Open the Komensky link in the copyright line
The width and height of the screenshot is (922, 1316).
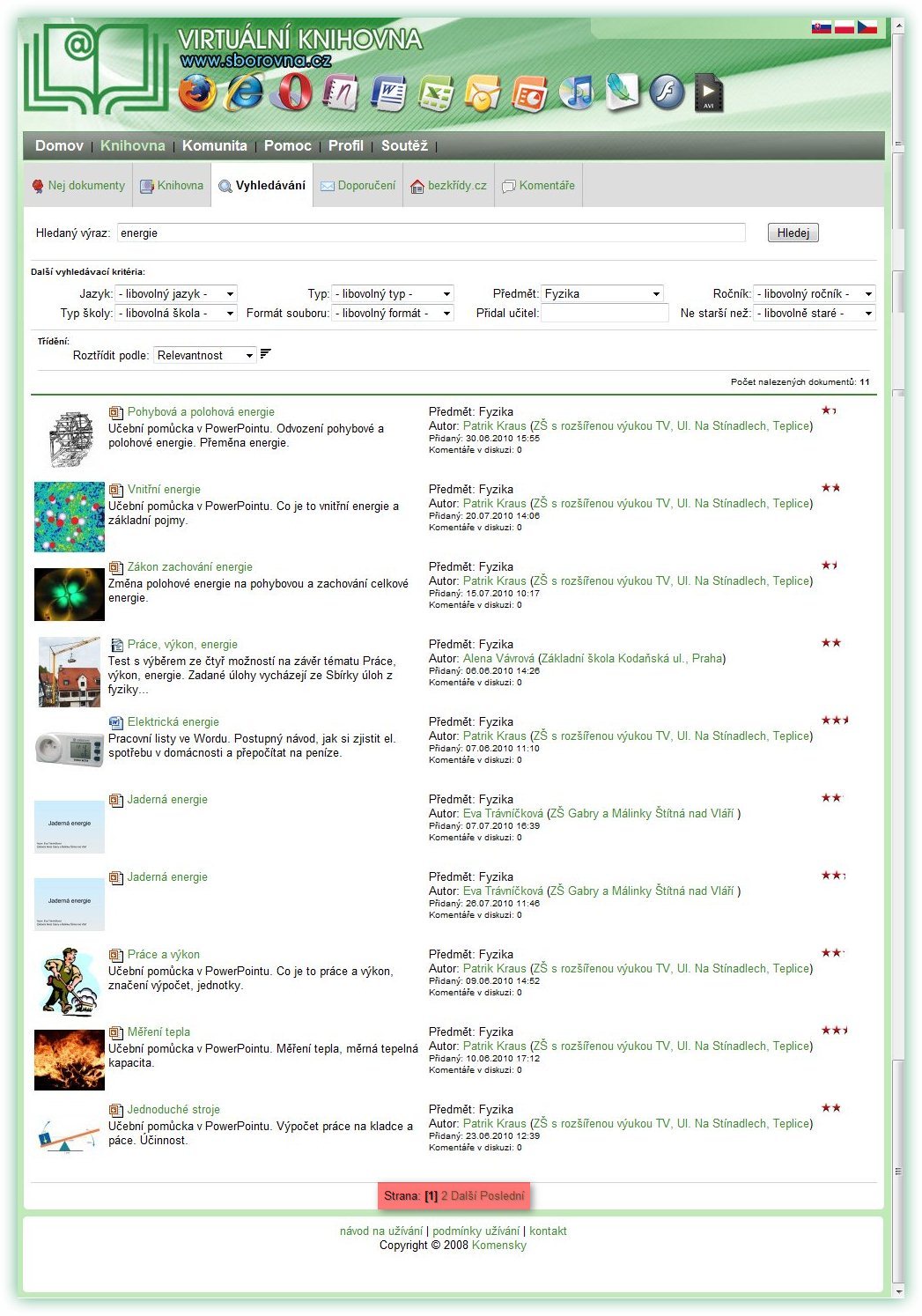click(x=499, y=1246)
